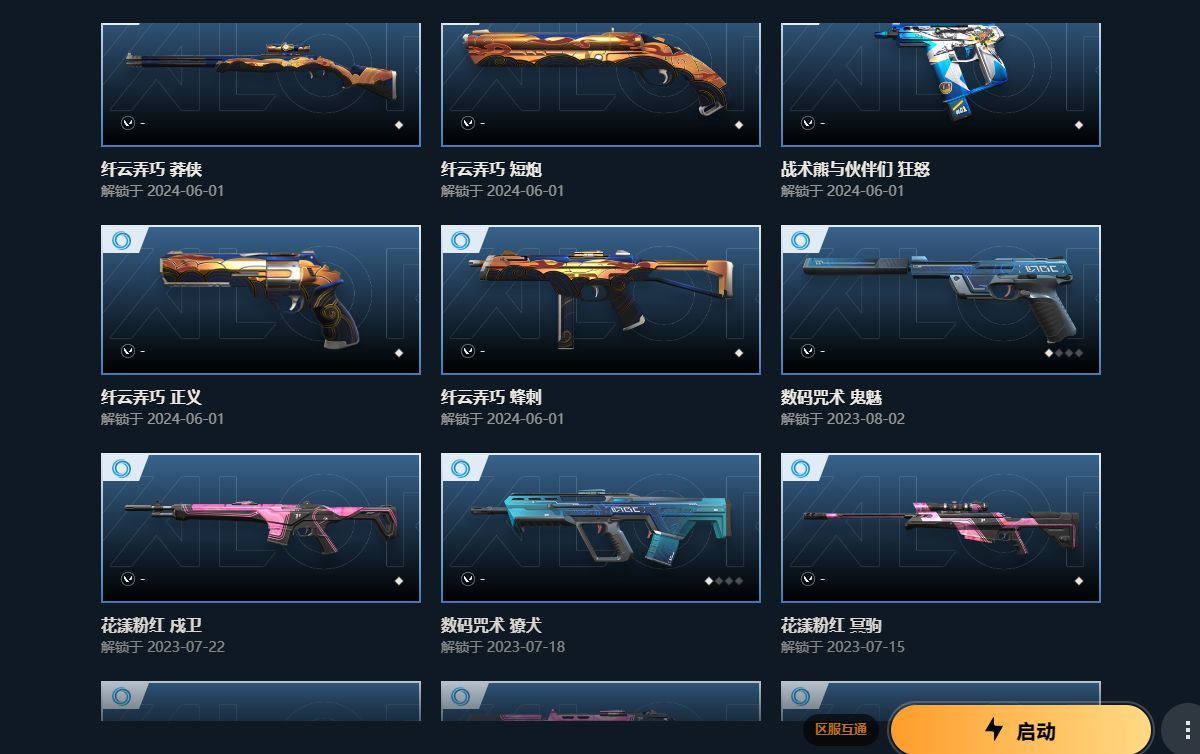Select the 花漾粉红 冥驹 sniper skin
The height and width of the screenshot is (754, 1200).
(941, 528)
